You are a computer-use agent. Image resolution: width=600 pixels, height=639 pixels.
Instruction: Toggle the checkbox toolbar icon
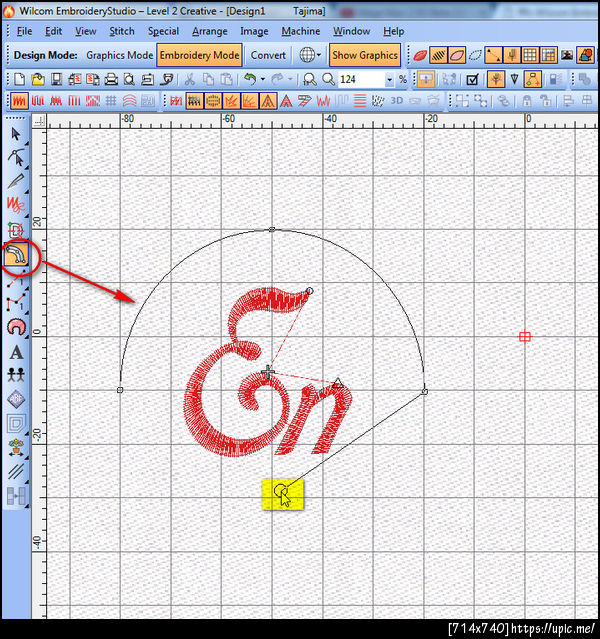coord(472,79)
